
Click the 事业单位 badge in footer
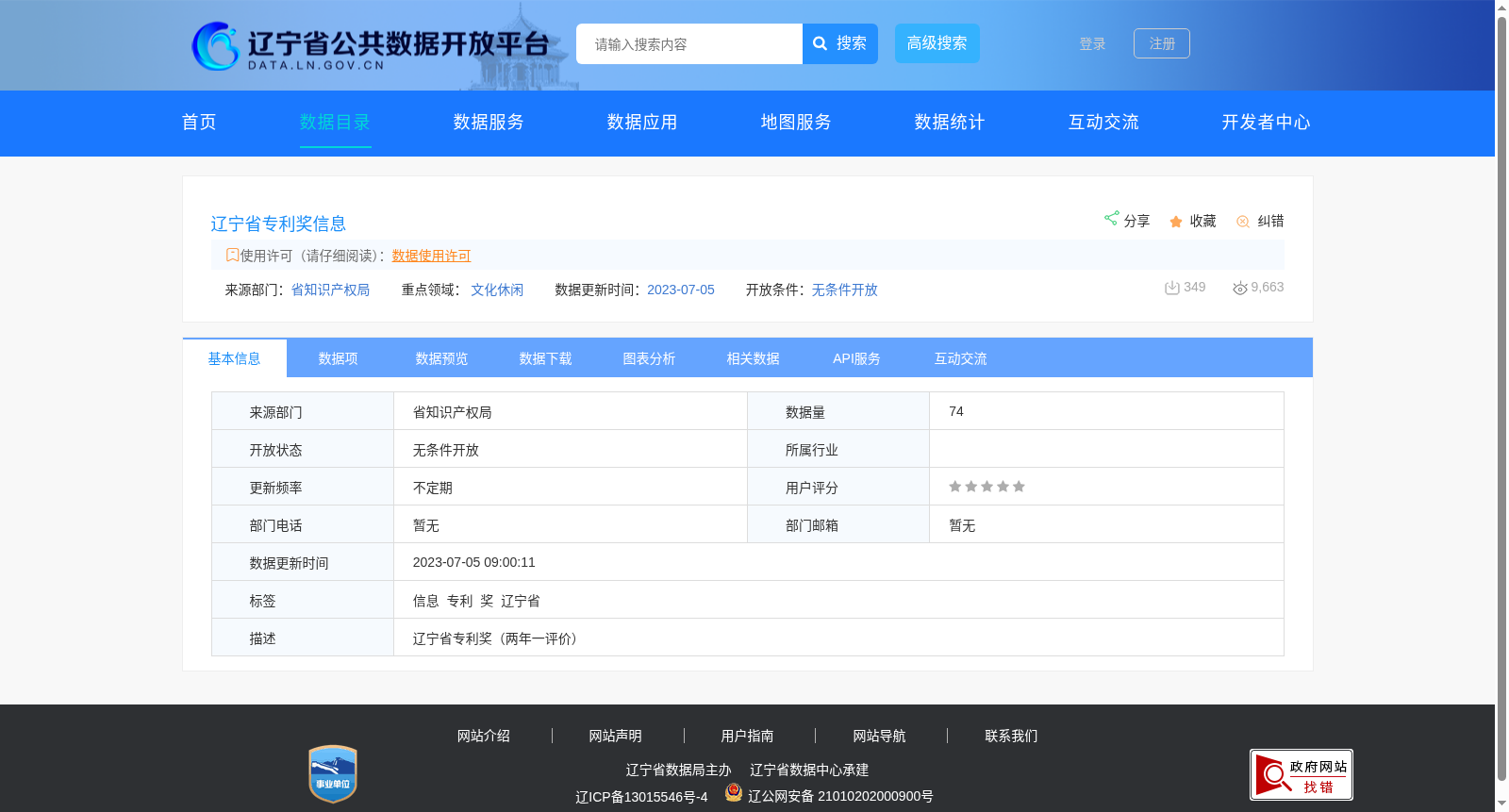point(333,774)
